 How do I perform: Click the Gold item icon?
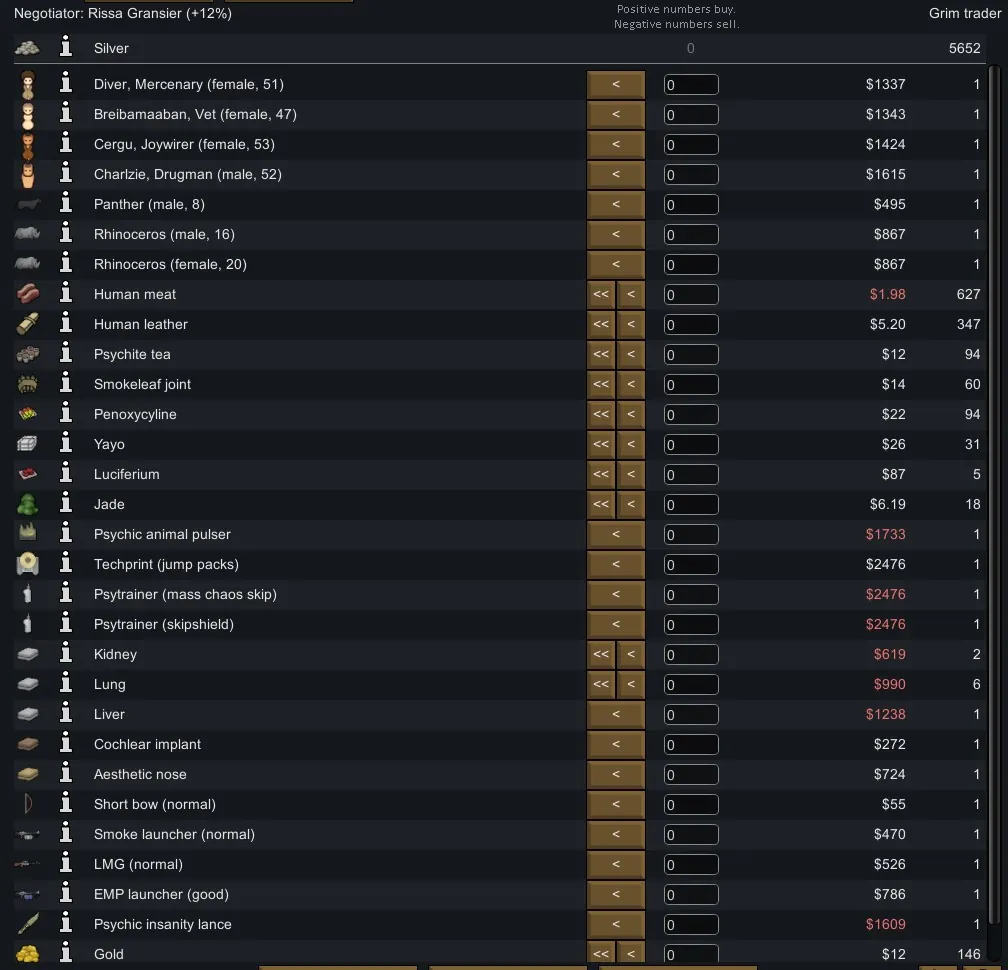[x=28, y=954]
